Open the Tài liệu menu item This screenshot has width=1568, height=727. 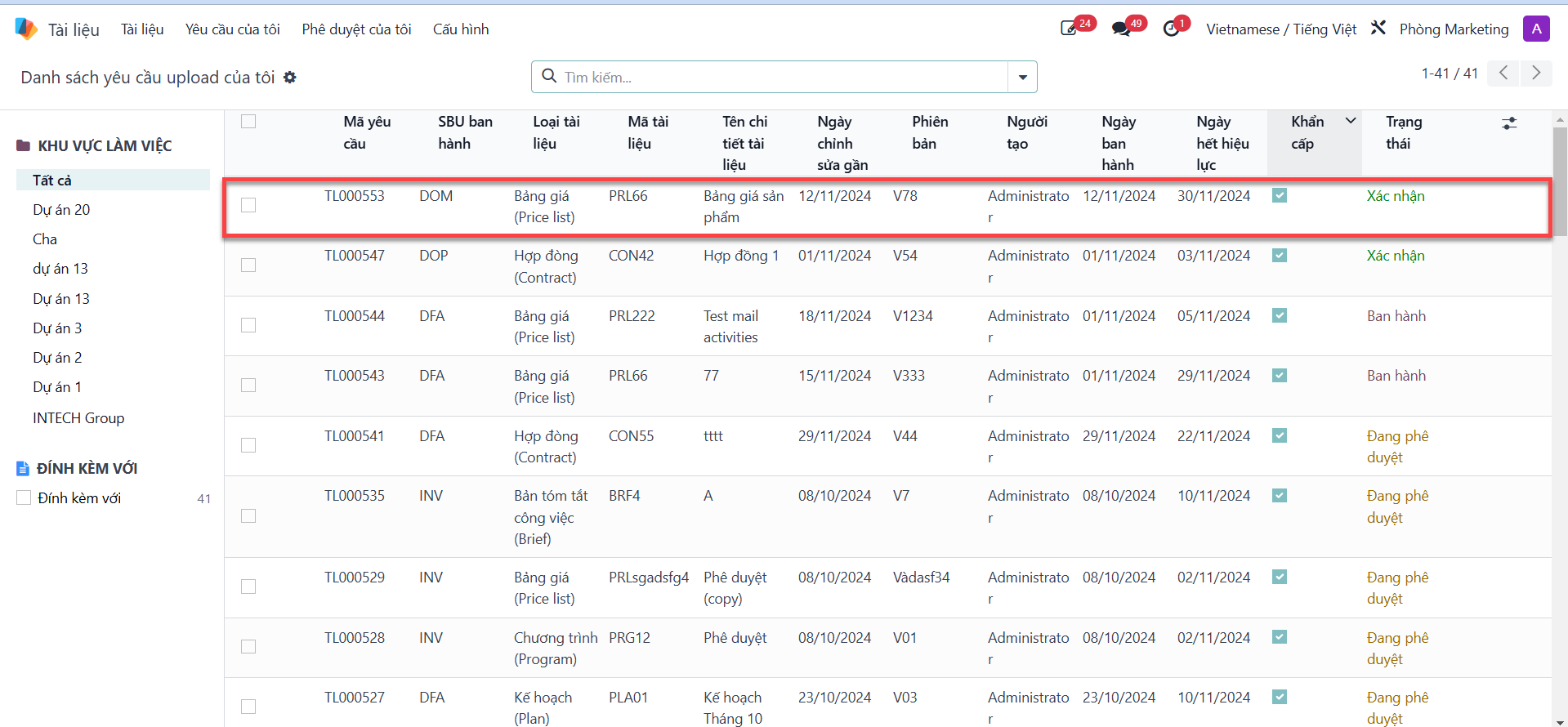(x=142, y=29)
